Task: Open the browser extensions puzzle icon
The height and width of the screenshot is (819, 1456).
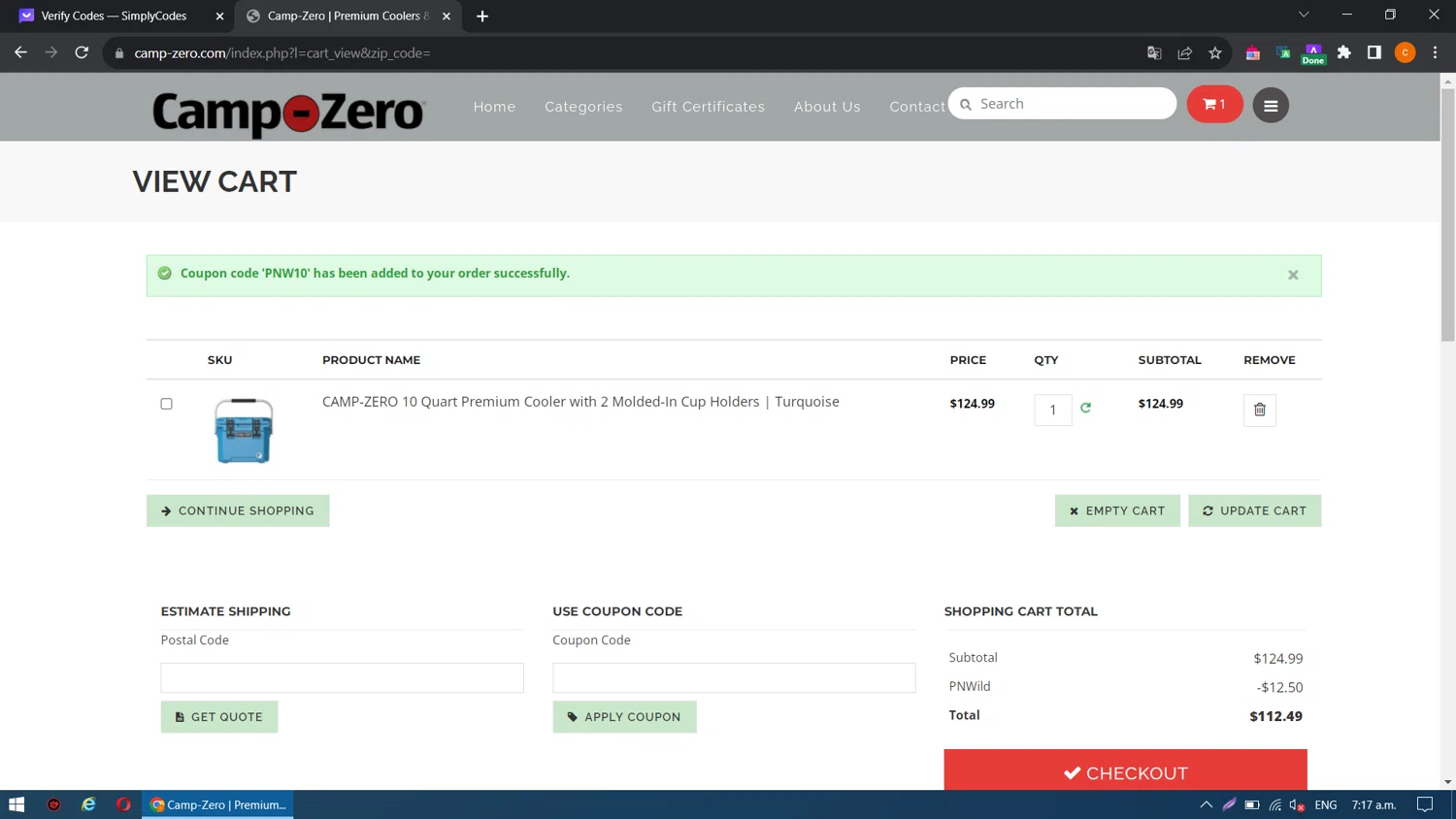Action: tap(1344, 52)
